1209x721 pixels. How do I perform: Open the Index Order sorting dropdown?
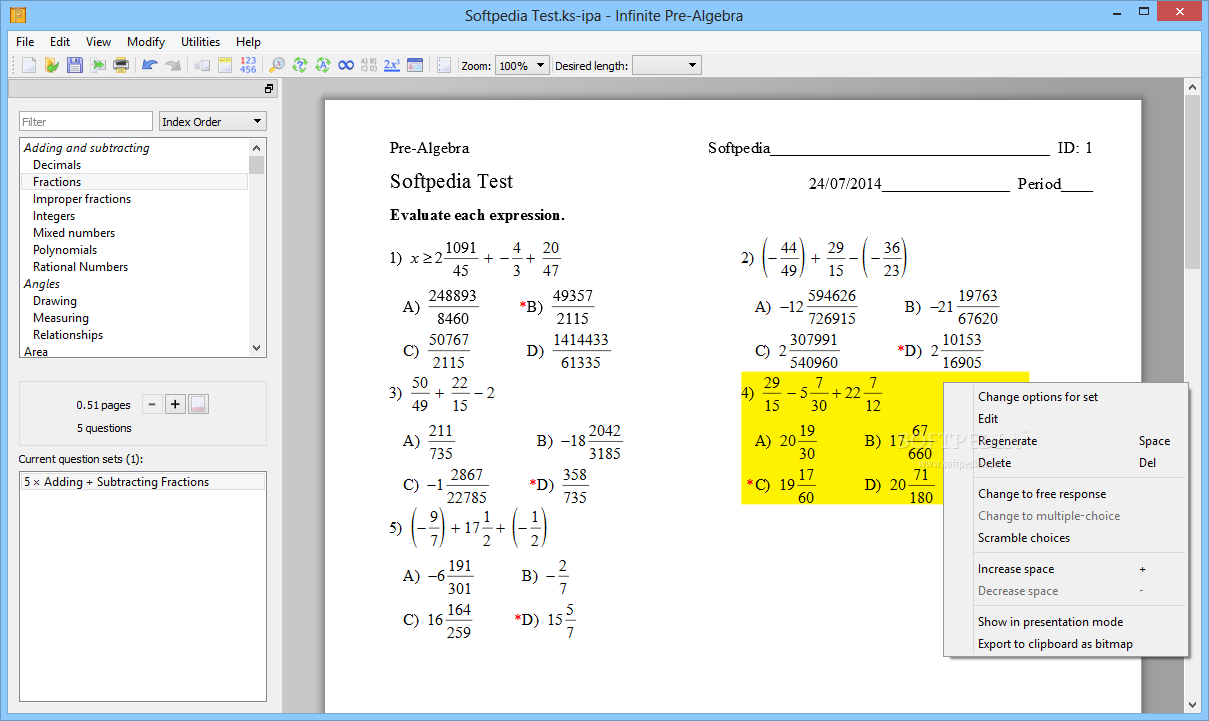[x=212, y=121]
